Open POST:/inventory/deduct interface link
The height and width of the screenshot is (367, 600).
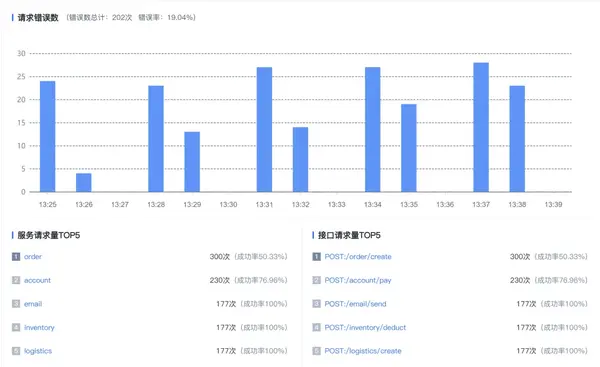tap(365, 328)
